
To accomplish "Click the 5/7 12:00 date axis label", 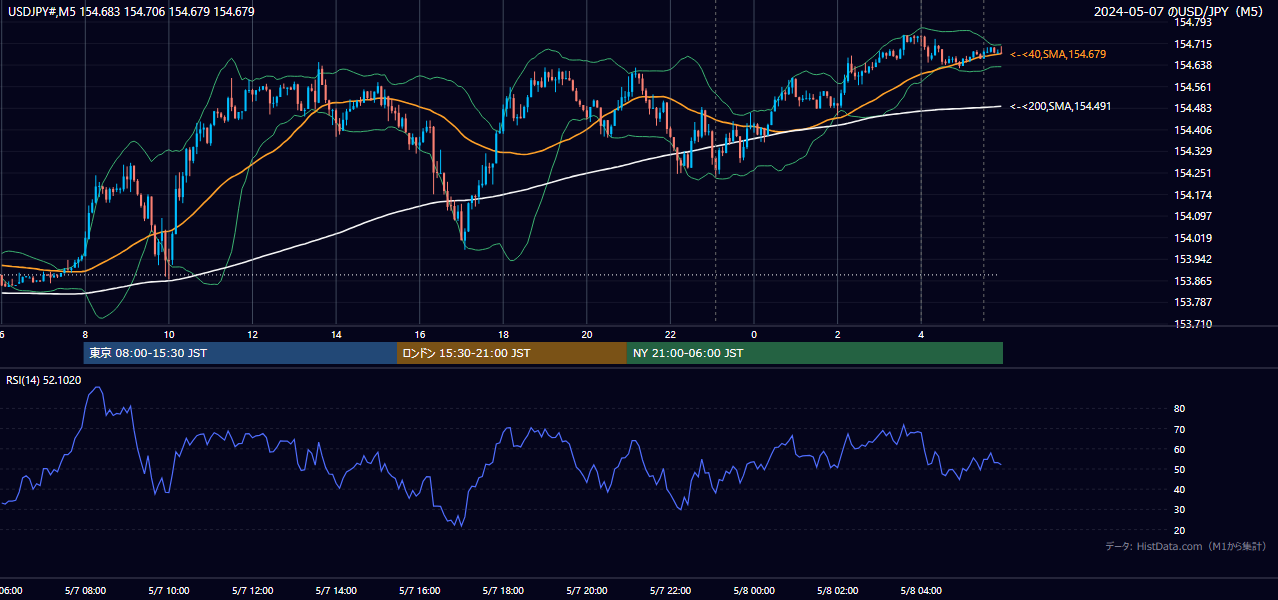I will 252,591.
